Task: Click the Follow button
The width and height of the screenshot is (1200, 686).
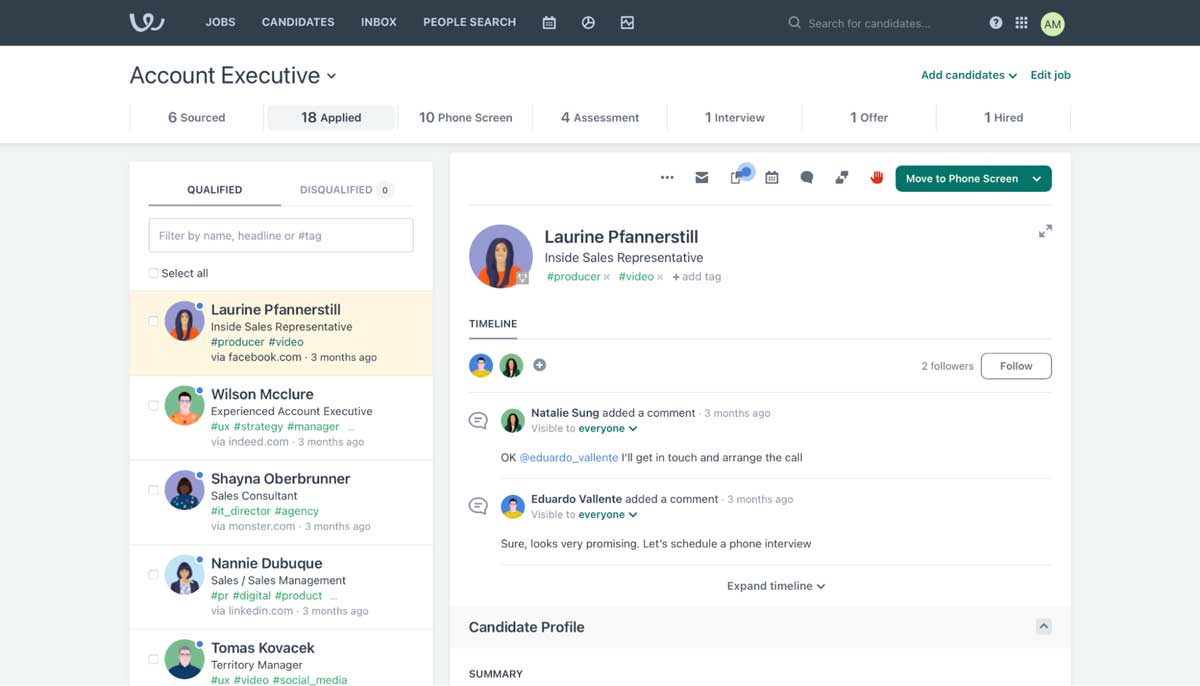Action: tap(1016, 366)
